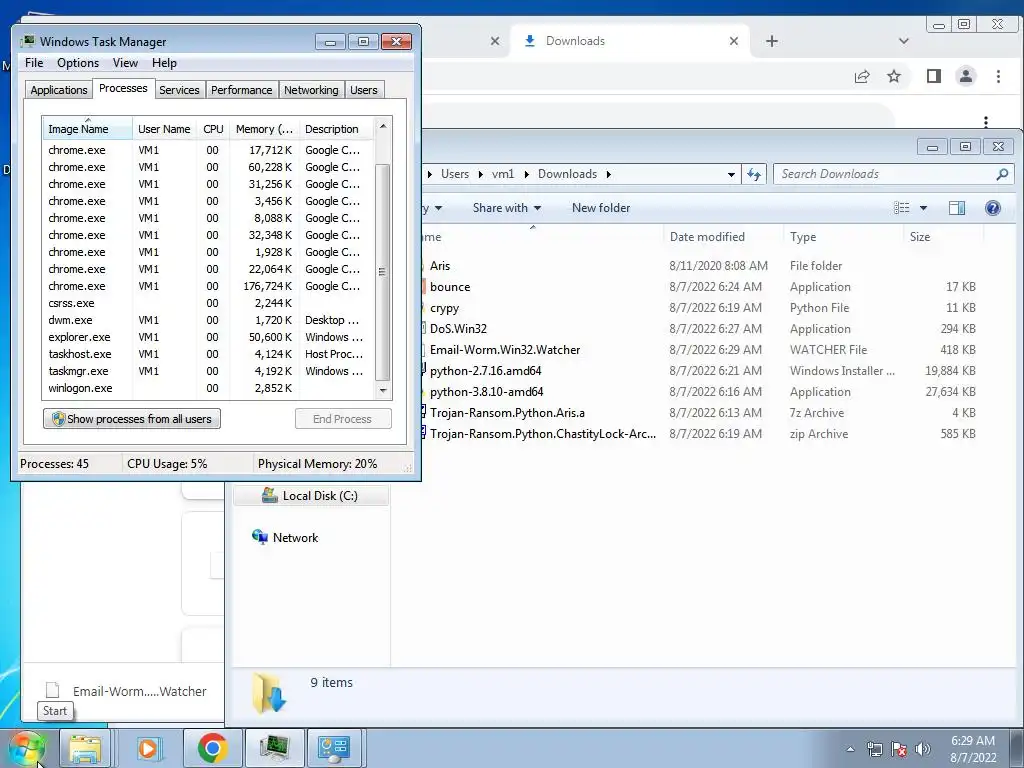This screenshot has height=768, width=1024.
Task: Open the Chrome profile avatar
Action: (966, 76)
